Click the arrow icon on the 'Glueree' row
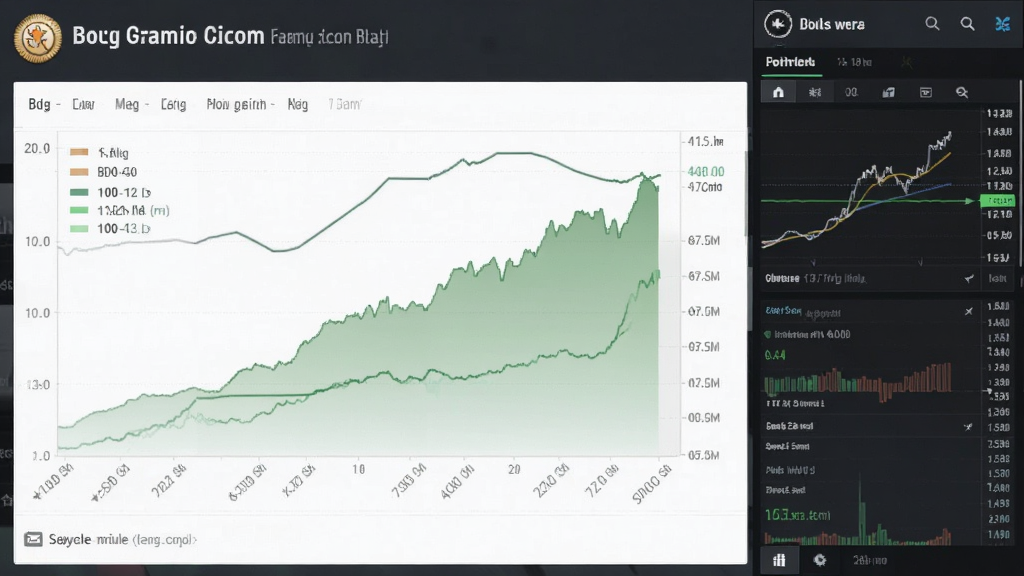Screen dimensions: 1024x576 click(x=969, y=279)
